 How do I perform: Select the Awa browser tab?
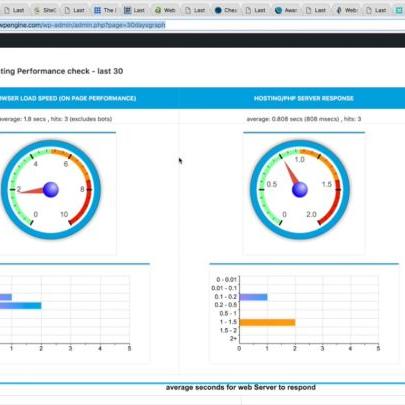pyautogui.click(x=286, y=10)
